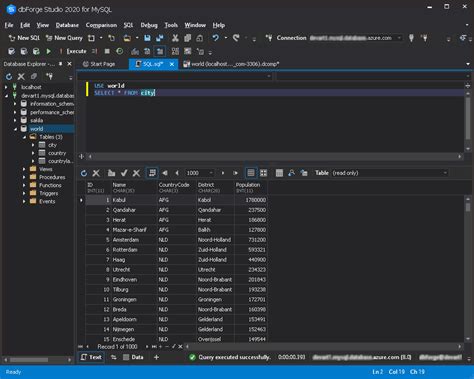Screen dimensions: 474x379
Task: Refresh the Database Explorer tree
Action: pyautogui.click(x=9, y=77)
